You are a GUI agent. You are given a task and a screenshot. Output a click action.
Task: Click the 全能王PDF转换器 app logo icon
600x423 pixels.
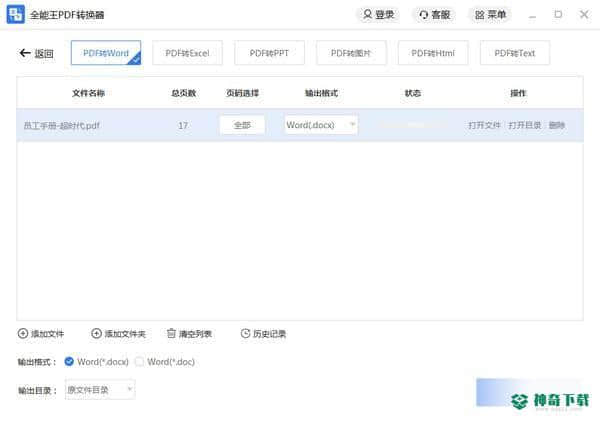coord(16,15)
